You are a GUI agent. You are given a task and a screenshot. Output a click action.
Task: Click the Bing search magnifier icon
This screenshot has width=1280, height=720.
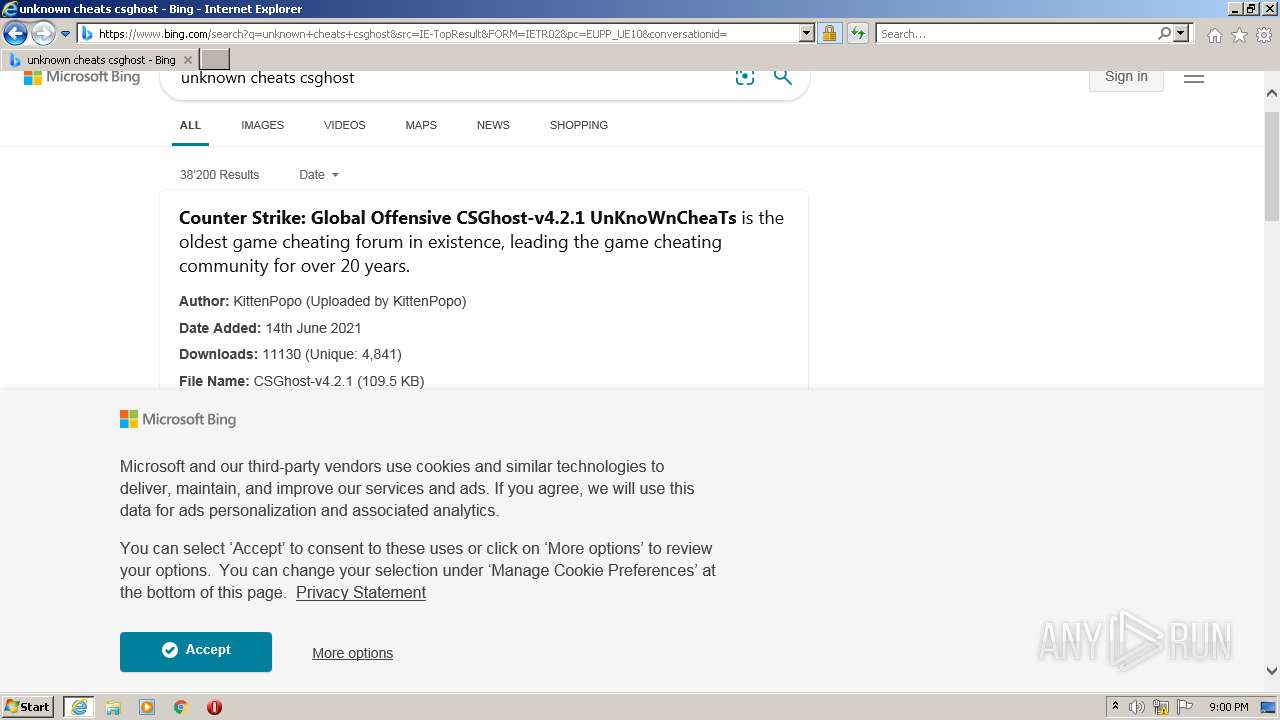coord(783,77)
